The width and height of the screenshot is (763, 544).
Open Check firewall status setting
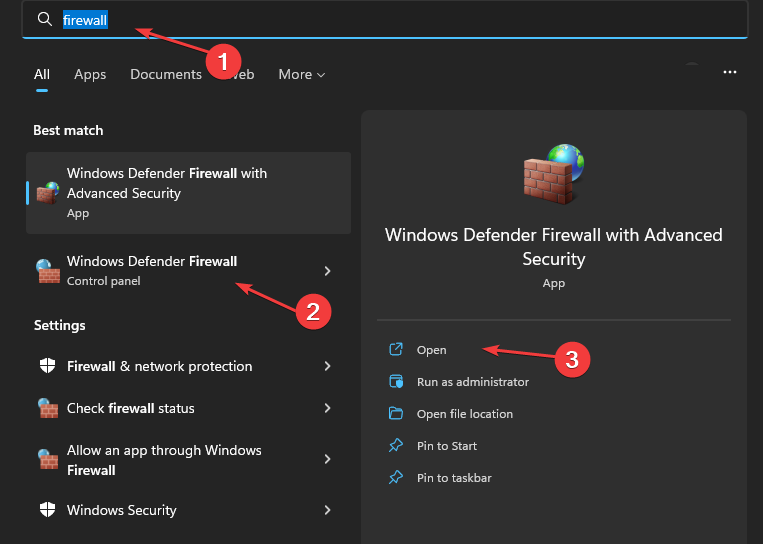[130, 408]
